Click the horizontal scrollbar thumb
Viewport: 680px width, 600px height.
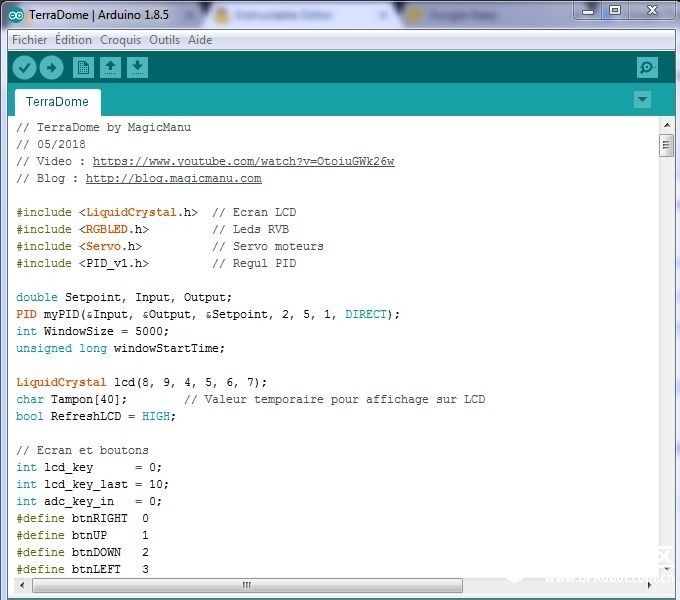[x=247, y=585]
